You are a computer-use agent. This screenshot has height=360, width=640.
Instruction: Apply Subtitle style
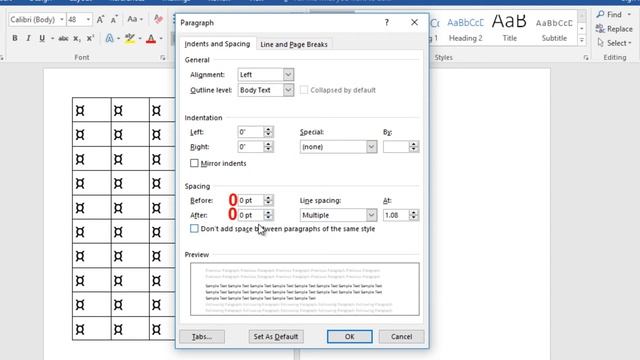click(554, 29)
